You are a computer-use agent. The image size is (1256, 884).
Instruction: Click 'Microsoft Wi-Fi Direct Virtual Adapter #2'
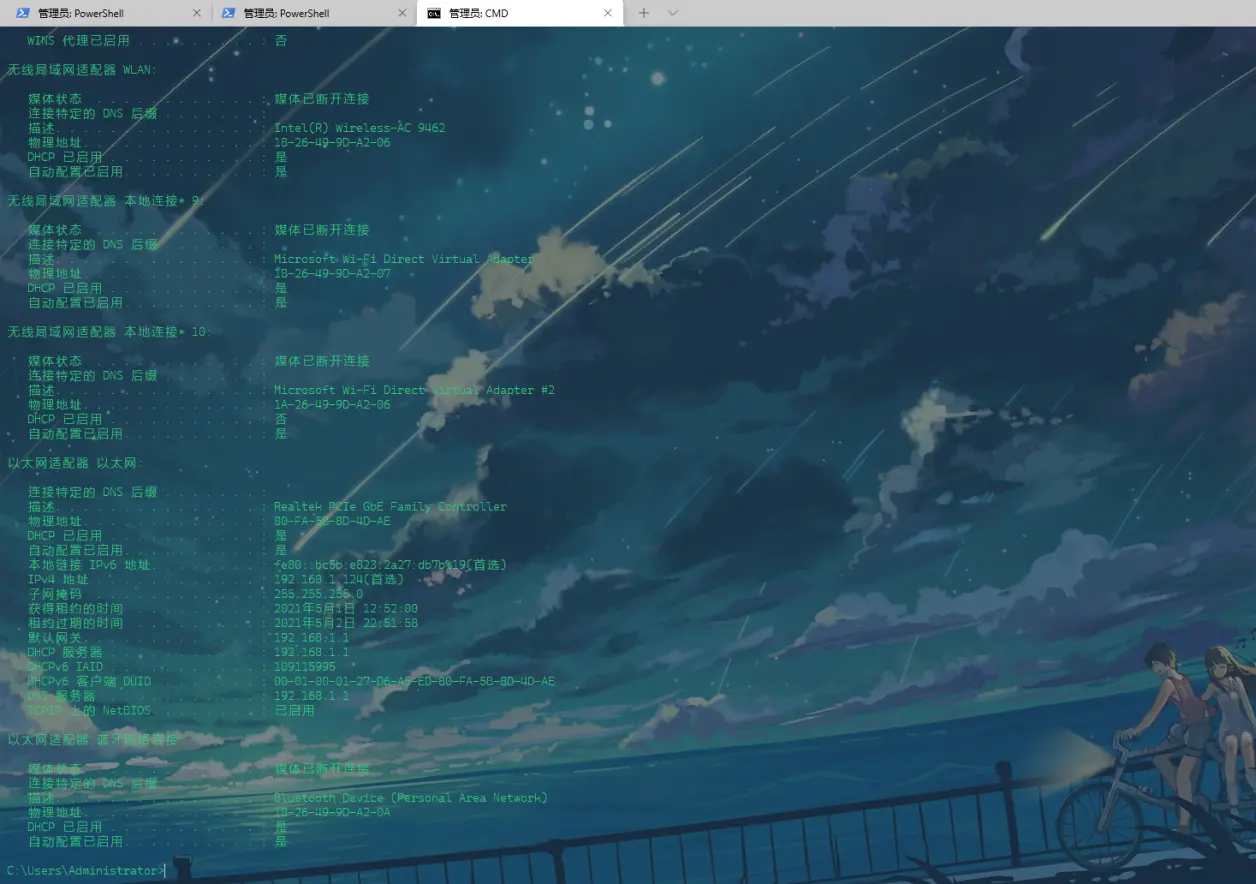click(414, 390)
